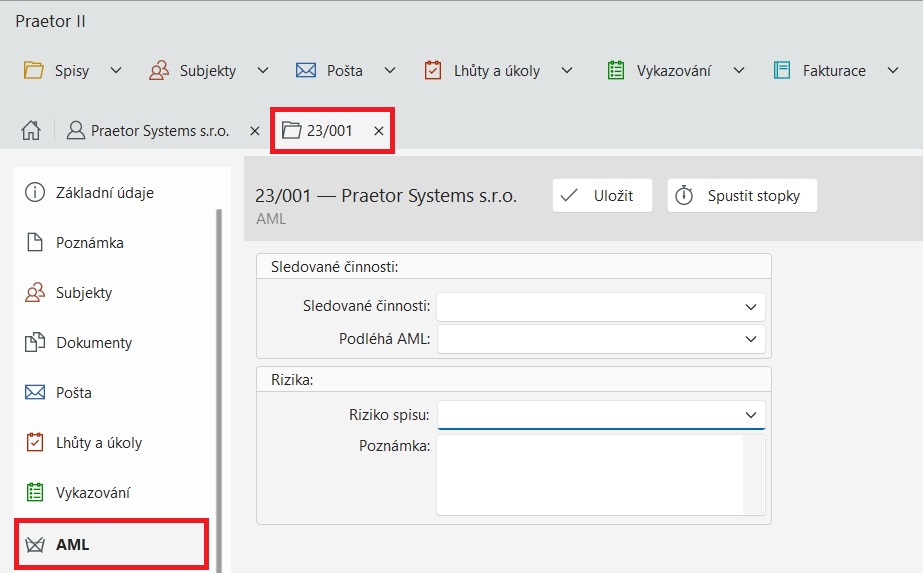Close the 23/001 tab
The image size is (924, 574).
pyautogui.click(x=379, y=131)
